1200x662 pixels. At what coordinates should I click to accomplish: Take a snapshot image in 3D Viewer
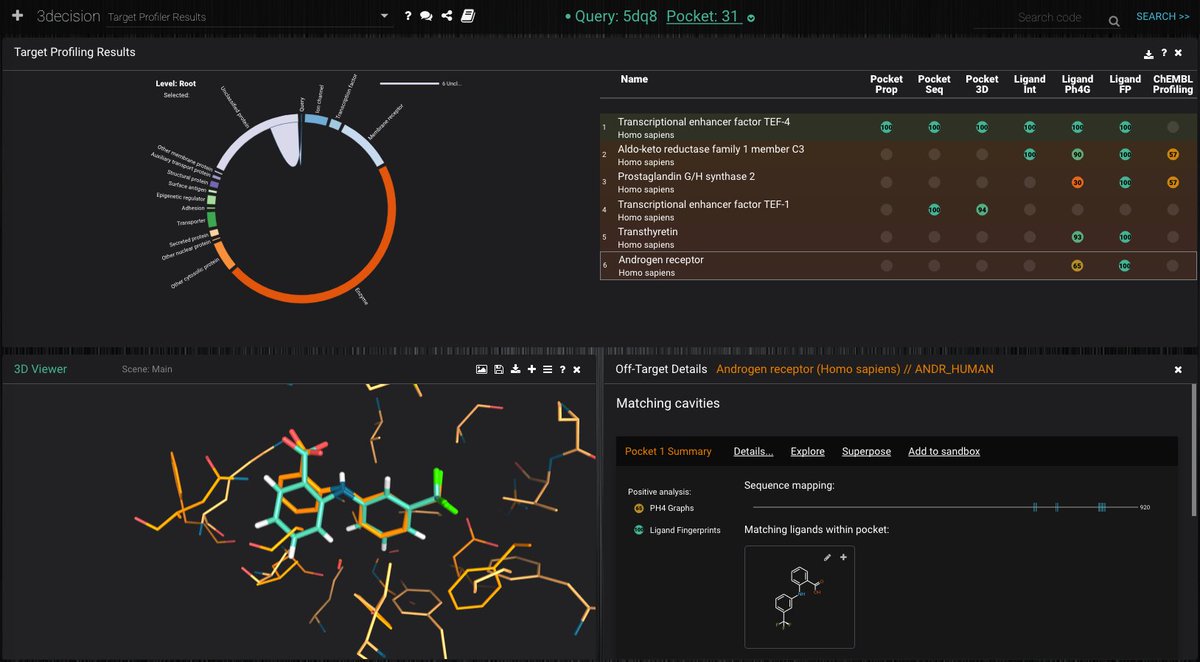[x=481, y=370]
